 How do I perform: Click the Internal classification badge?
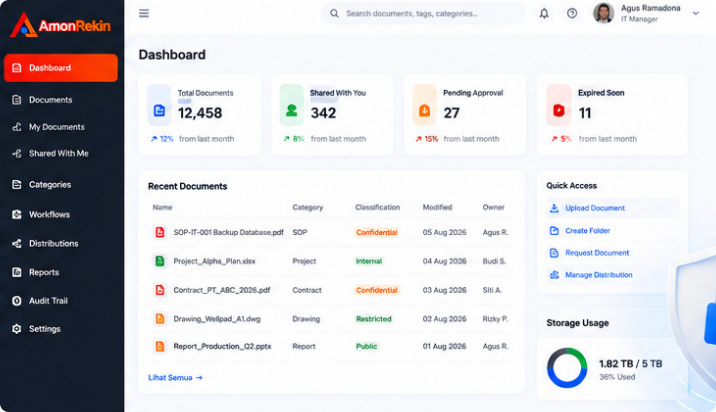click(x=369, y=261)
